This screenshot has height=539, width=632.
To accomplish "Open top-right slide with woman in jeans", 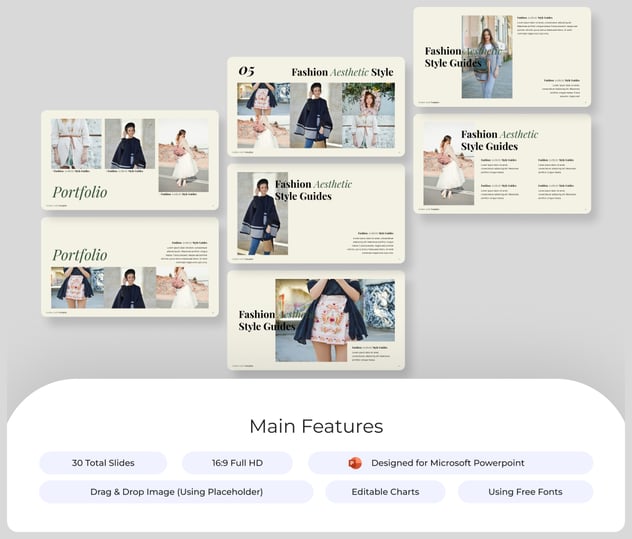I will (502, 56).
